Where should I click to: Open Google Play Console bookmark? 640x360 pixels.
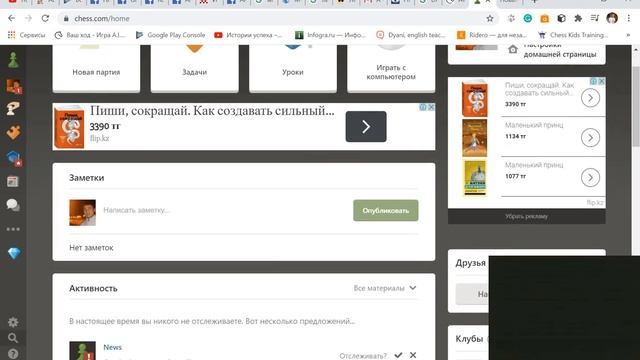(171, 35)
